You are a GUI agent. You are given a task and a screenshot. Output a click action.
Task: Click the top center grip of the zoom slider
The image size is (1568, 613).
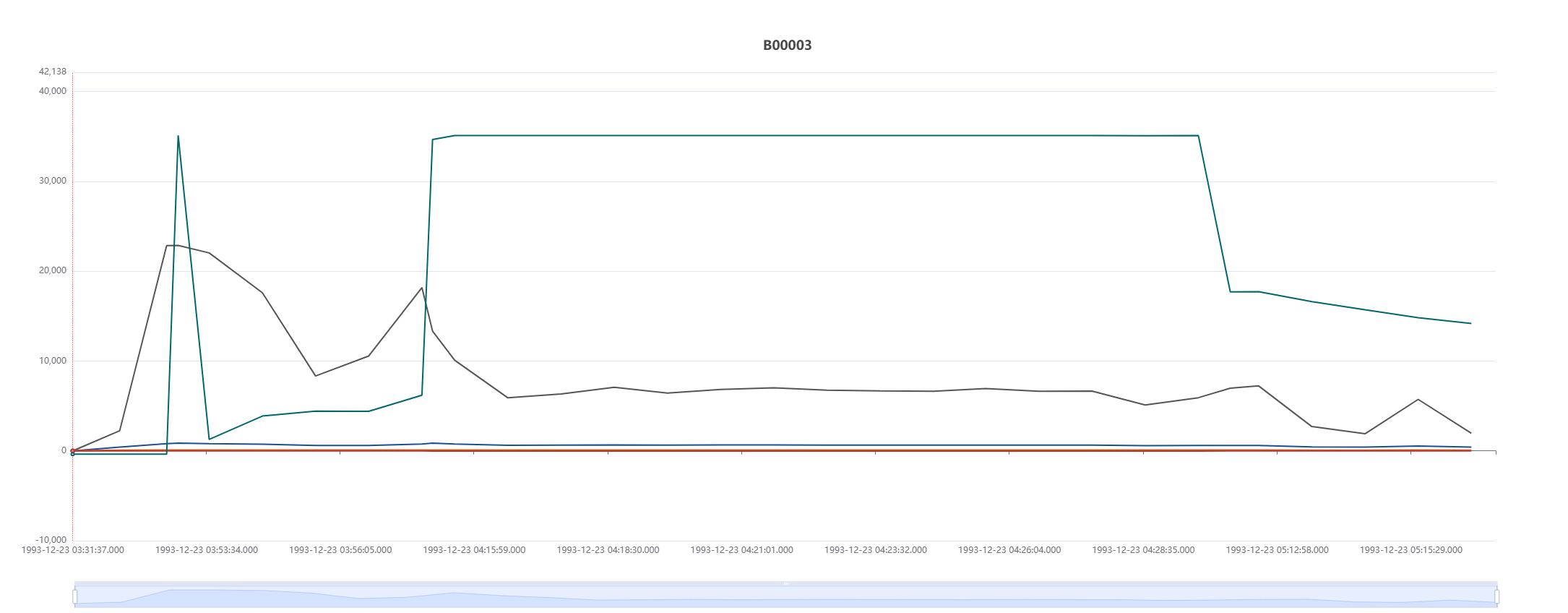point(785,583)
